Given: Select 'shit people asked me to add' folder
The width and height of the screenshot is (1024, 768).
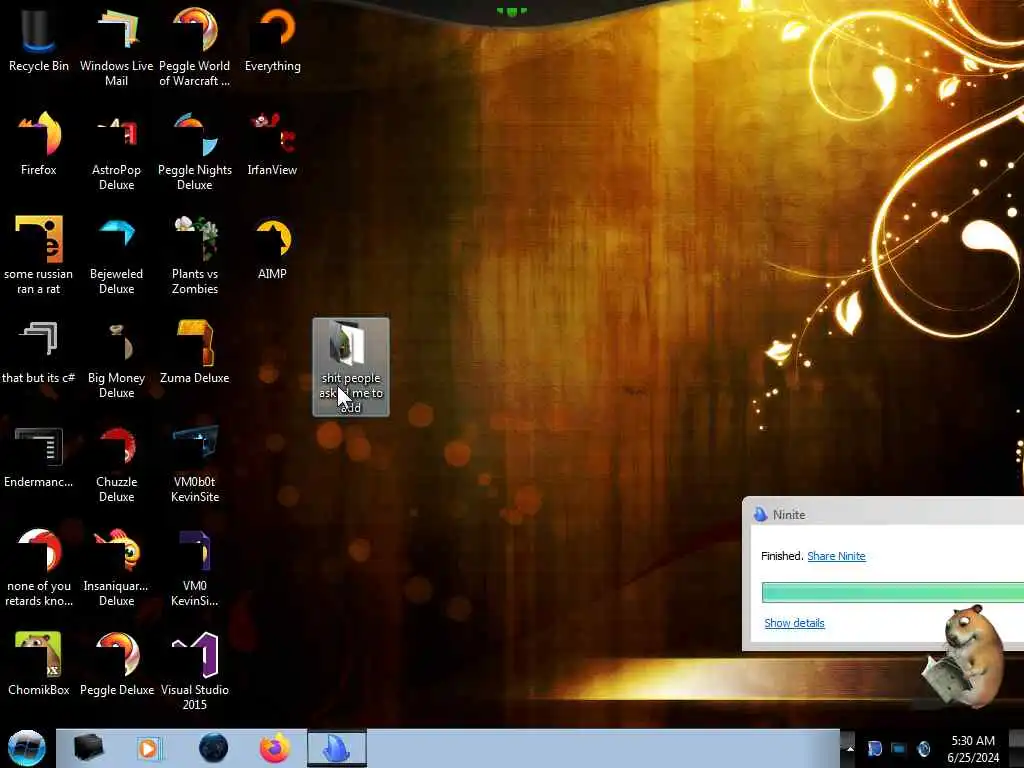Looking at the screenshot, I should pyautogui.click(x=351, y=367).
